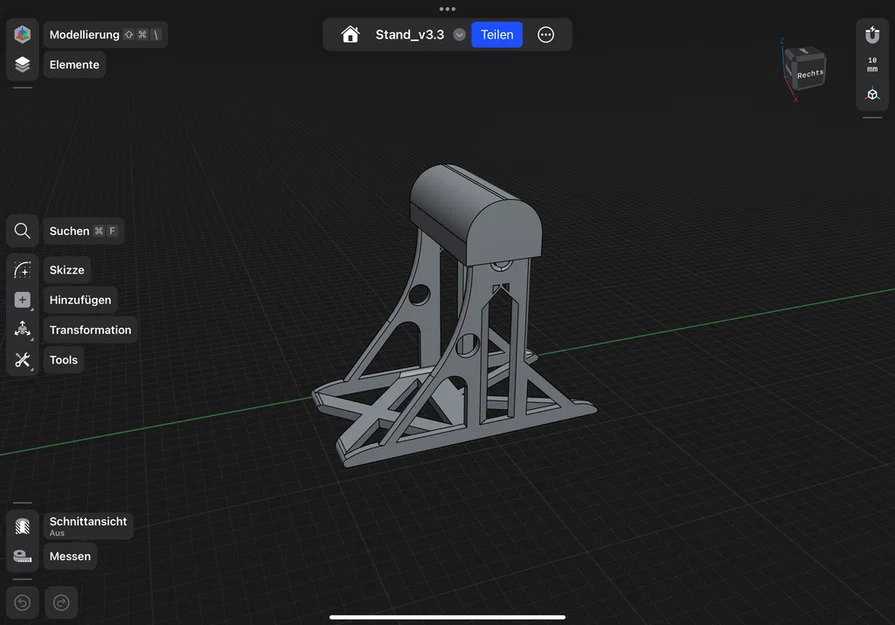
Task: Click the Stand_v3.3 document title
Action: pos(409,35)
